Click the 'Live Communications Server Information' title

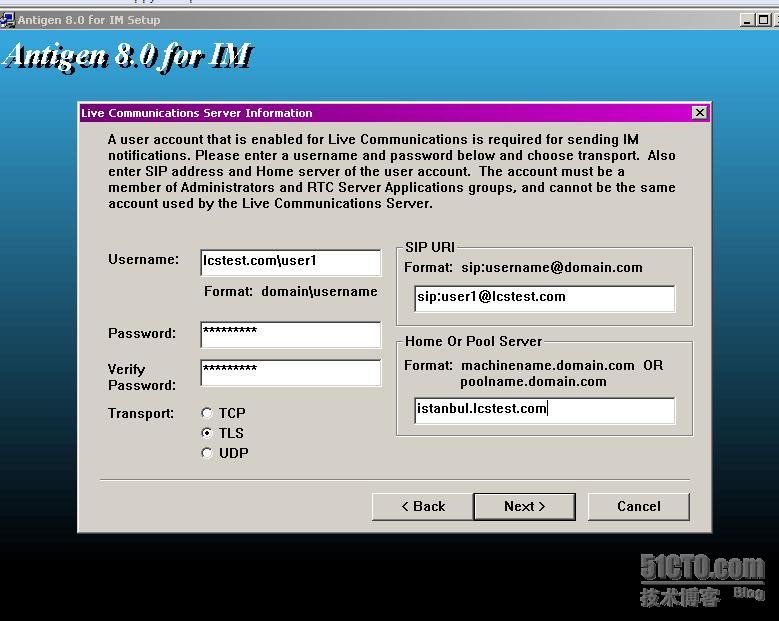pos(197,113)
